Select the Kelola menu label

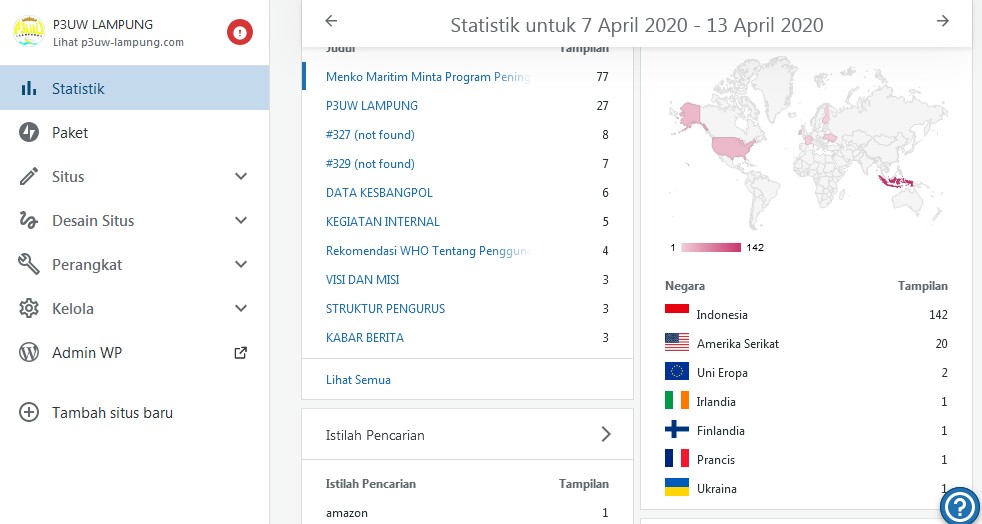click(x=73, y=309)
